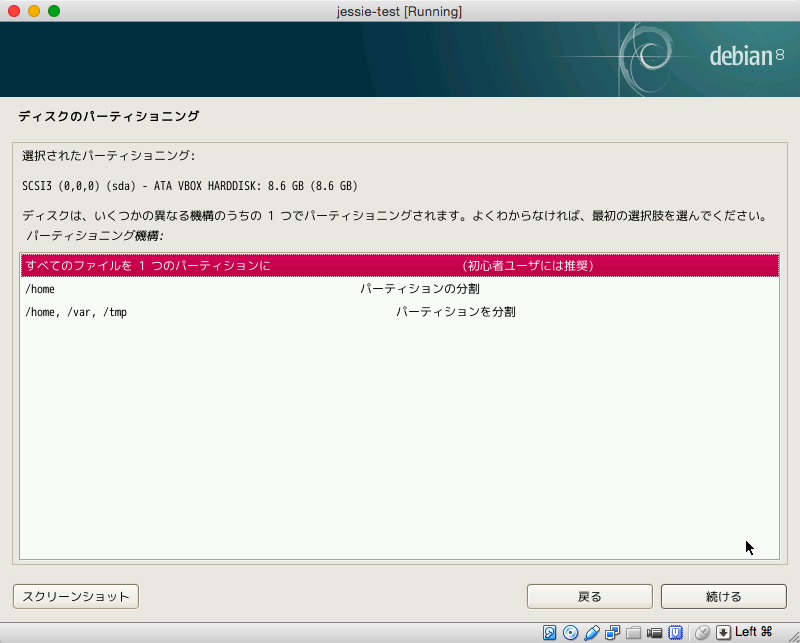800x643 pixels.
Task: Click the スクリーンショット button
Action: [76, 597]
